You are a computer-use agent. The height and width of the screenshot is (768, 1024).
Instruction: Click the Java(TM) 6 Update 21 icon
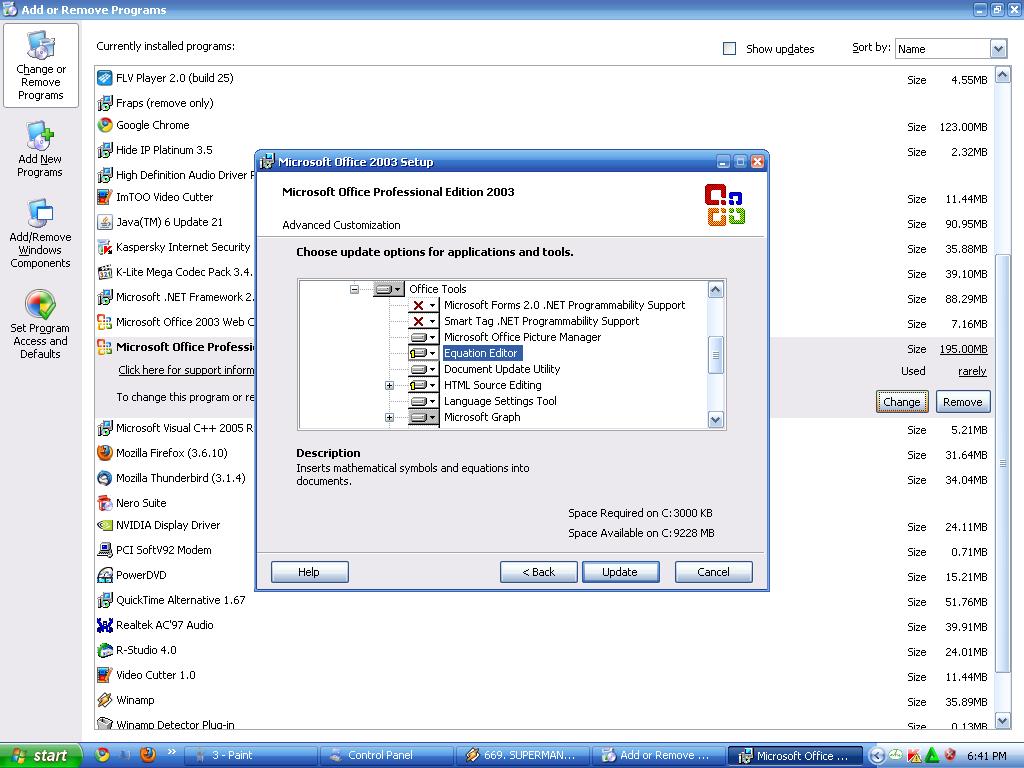click(104, 222)
